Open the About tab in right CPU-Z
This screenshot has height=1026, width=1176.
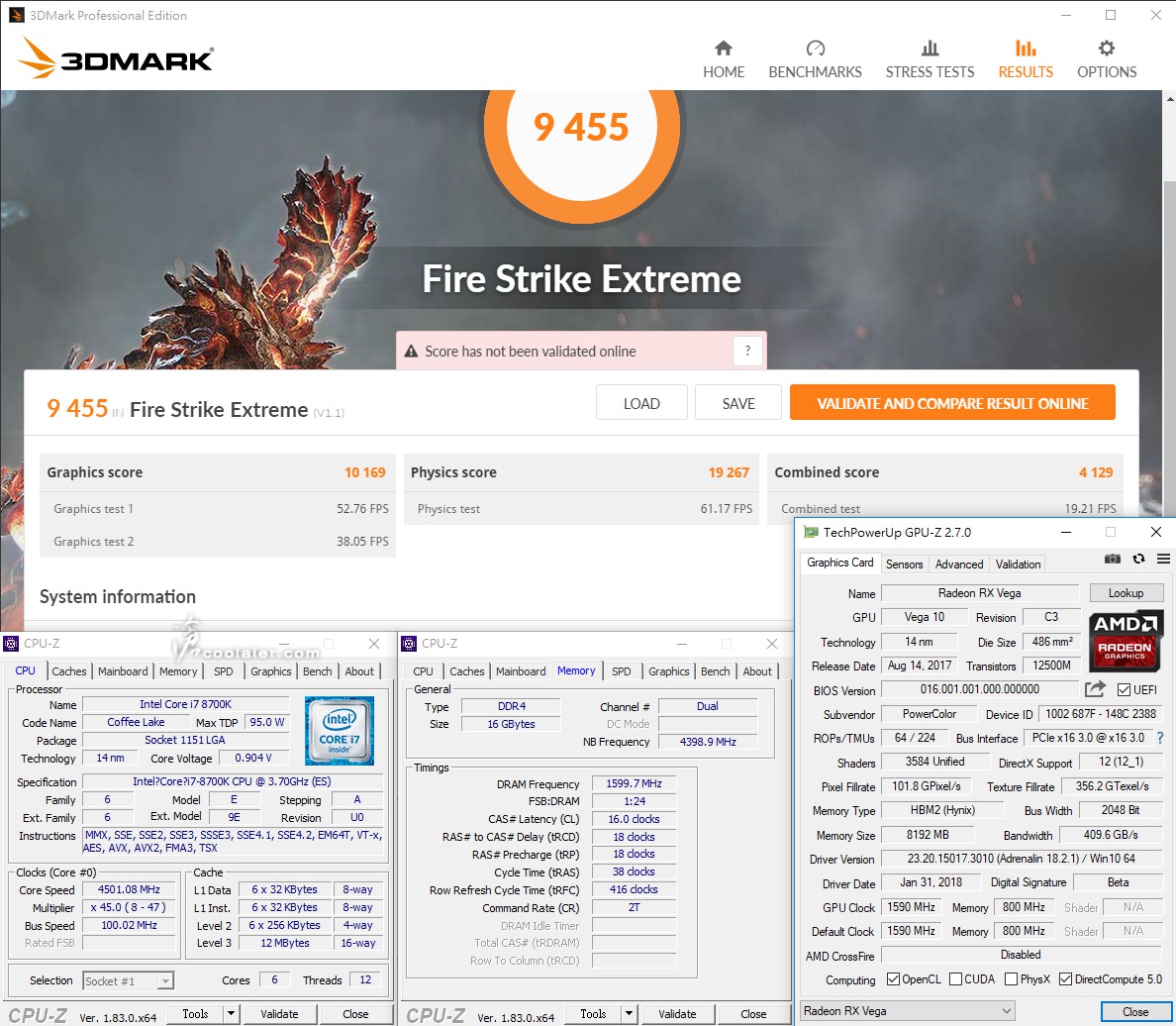757,671
